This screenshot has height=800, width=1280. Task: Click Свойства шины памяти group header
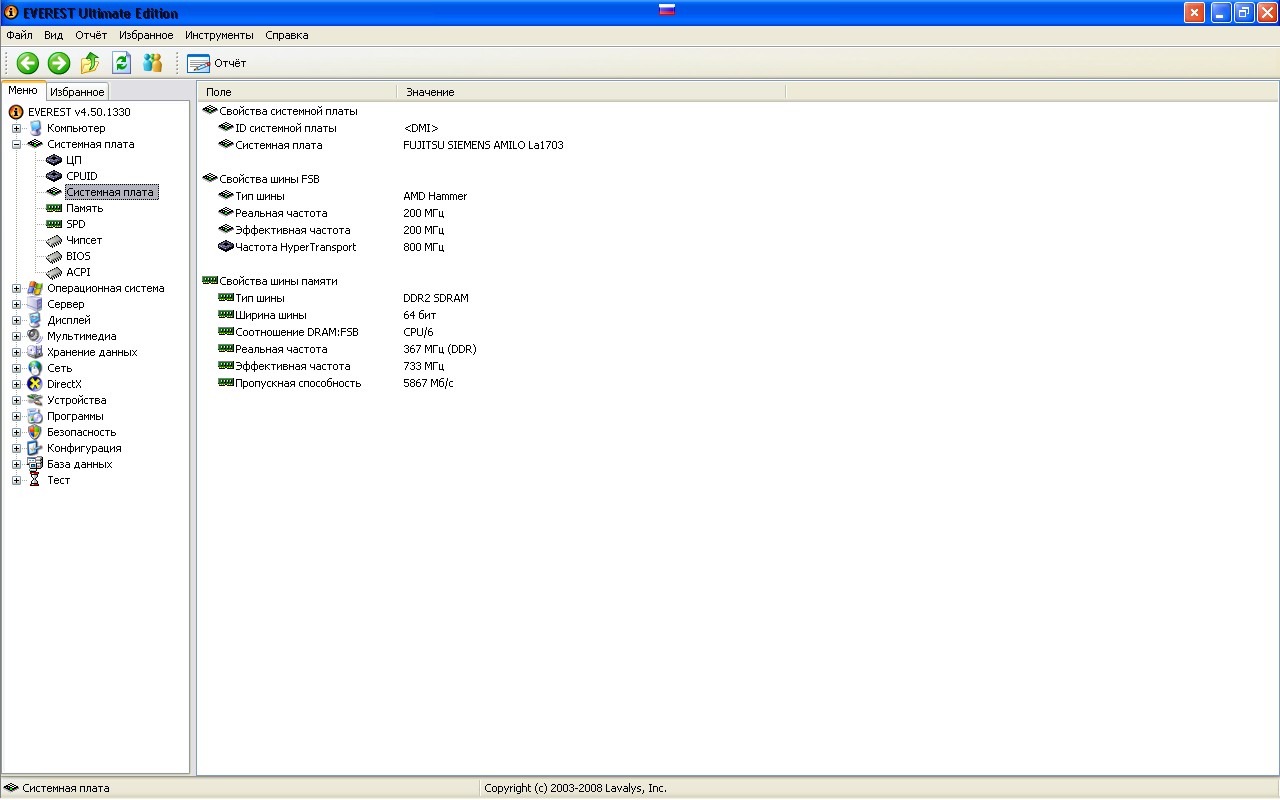(270, 281)
